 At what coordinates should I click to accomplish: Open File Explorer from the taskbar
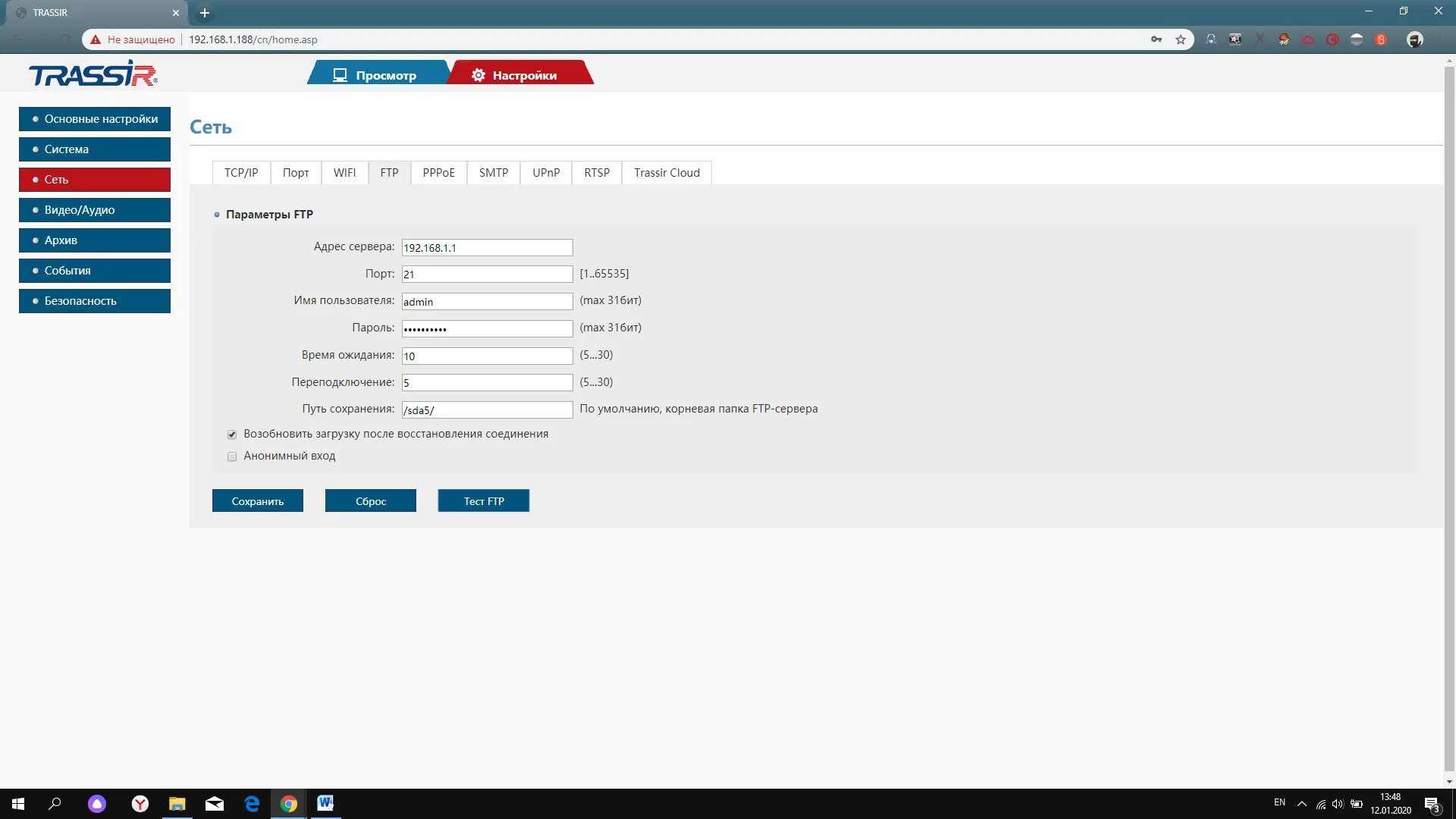point(177,803)
